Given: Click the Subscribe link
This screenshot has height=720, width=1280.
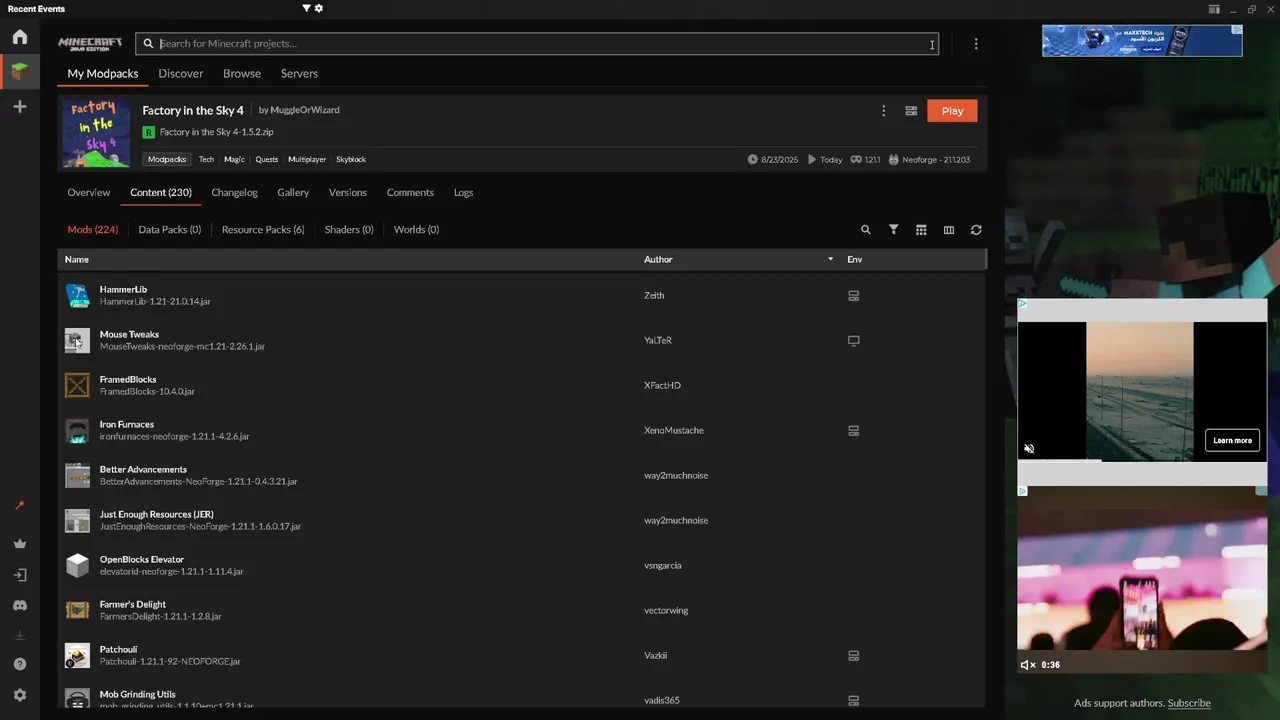Looking at the screenshot, I should [1189, 703].
